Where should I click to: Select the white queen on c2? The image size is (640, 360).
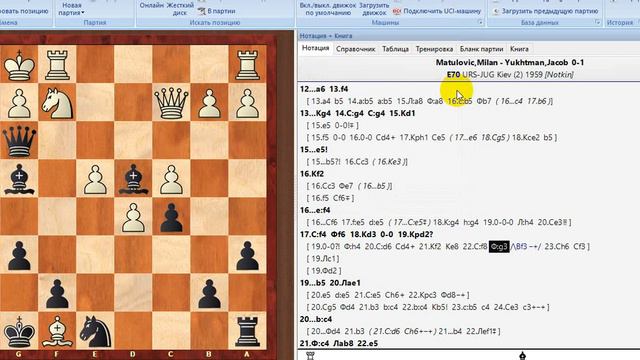pos(171,103)
